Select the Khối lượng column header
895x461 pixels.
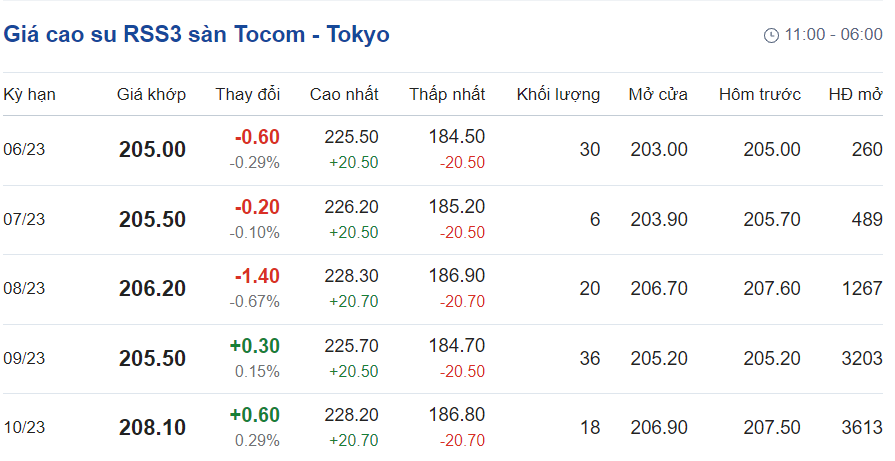pos(558,95)
